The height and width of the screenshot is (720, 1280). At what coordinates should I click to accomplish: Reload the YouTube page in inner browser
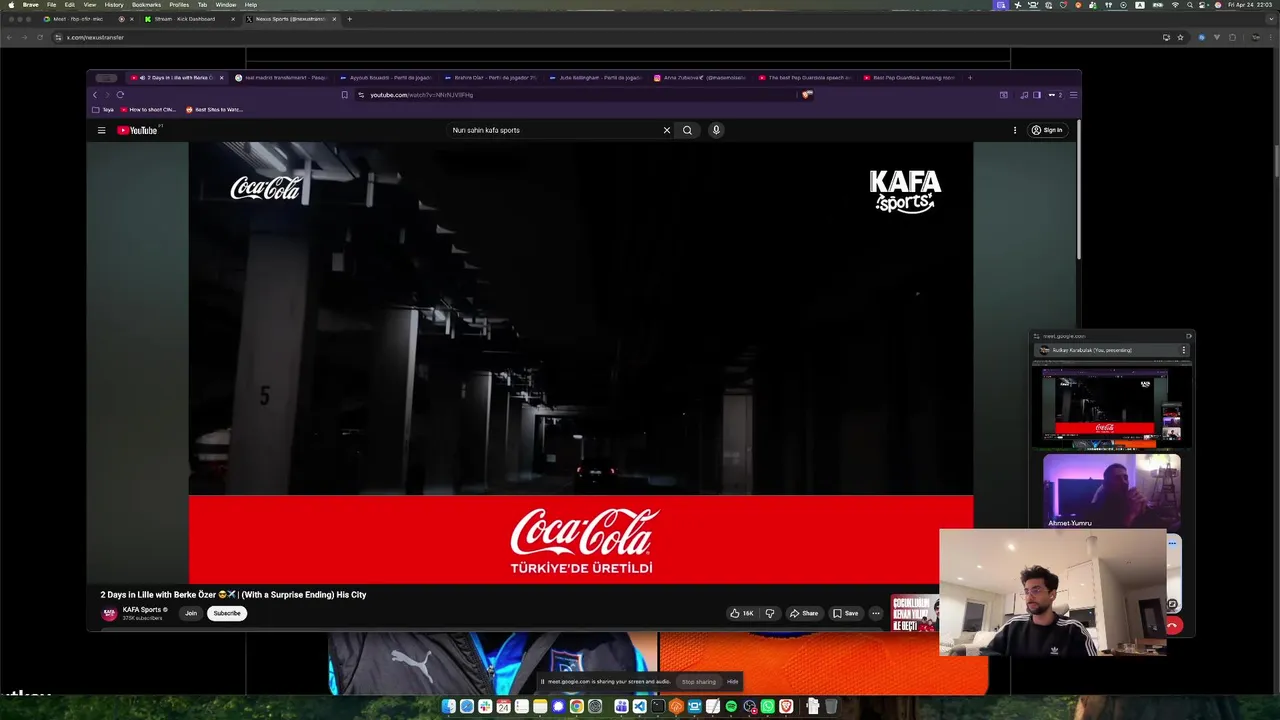point(120,95)
